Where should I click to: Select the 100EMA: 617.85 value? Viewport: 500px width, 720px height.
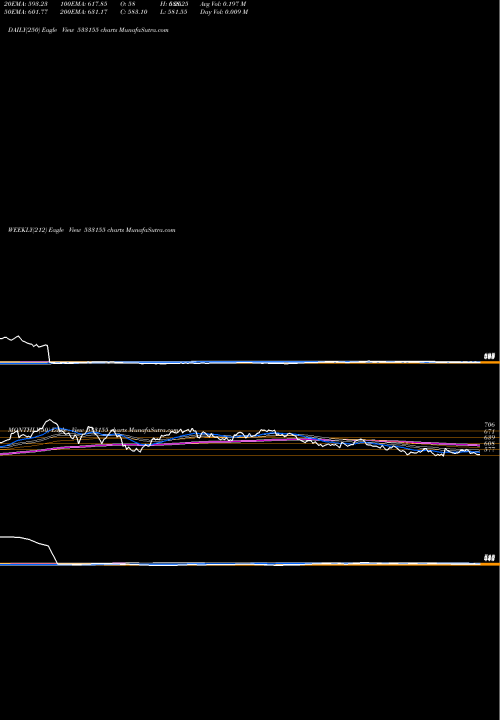[x=84, y=4]
